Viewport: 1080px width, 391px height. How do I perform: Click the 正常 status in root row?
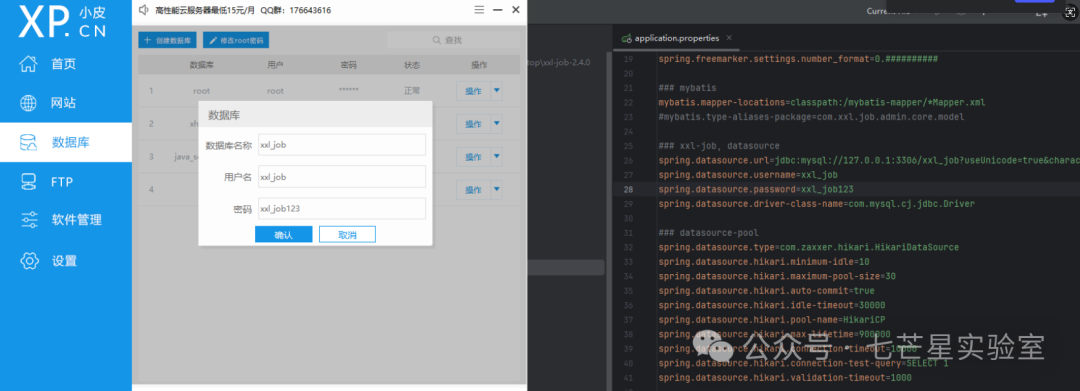412,91
